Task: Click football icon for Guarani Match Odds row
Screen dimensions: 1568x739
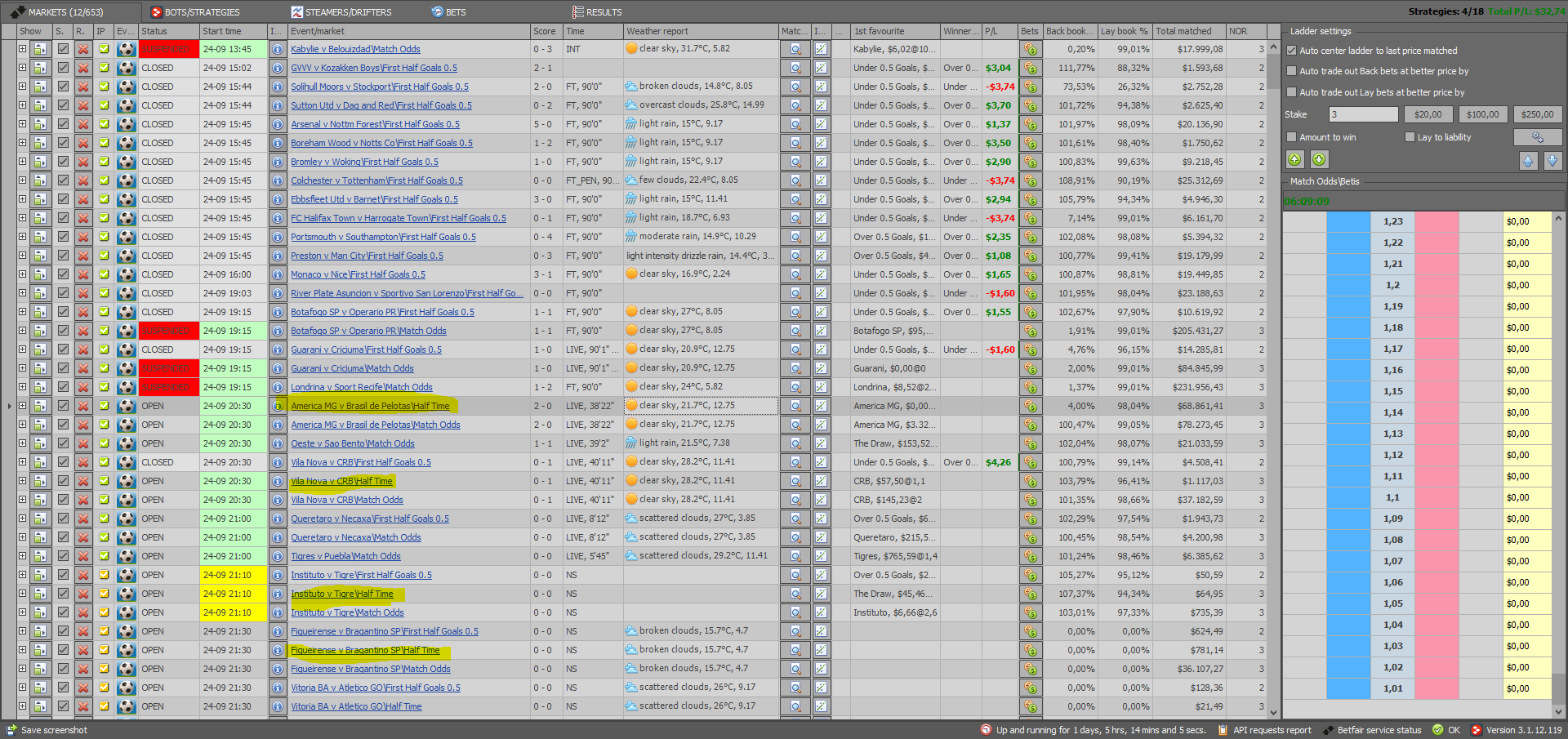Action: (x=126, y=368)
